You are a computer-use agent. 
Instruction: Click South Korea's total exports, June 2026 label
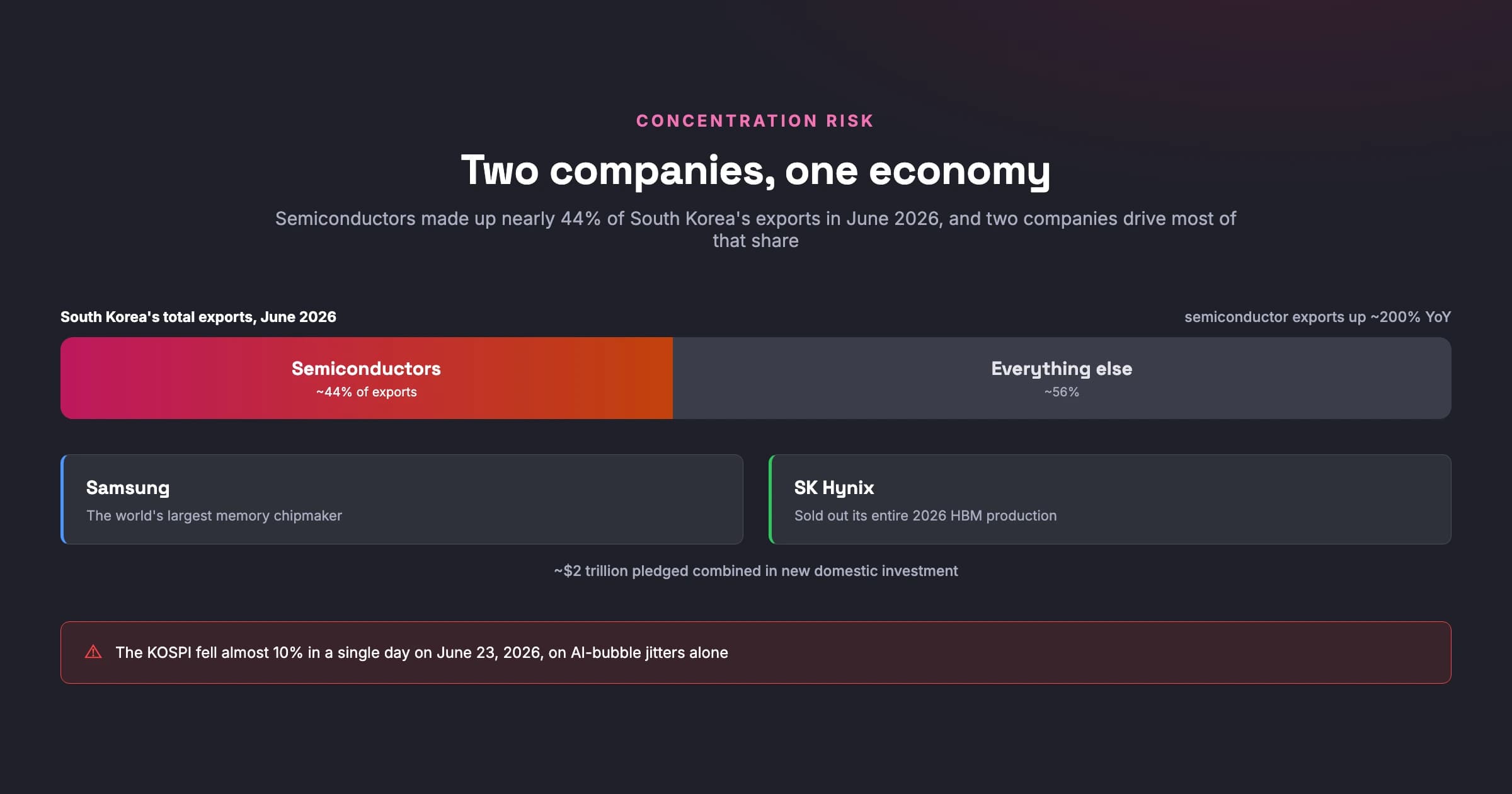tap(198, 317)
